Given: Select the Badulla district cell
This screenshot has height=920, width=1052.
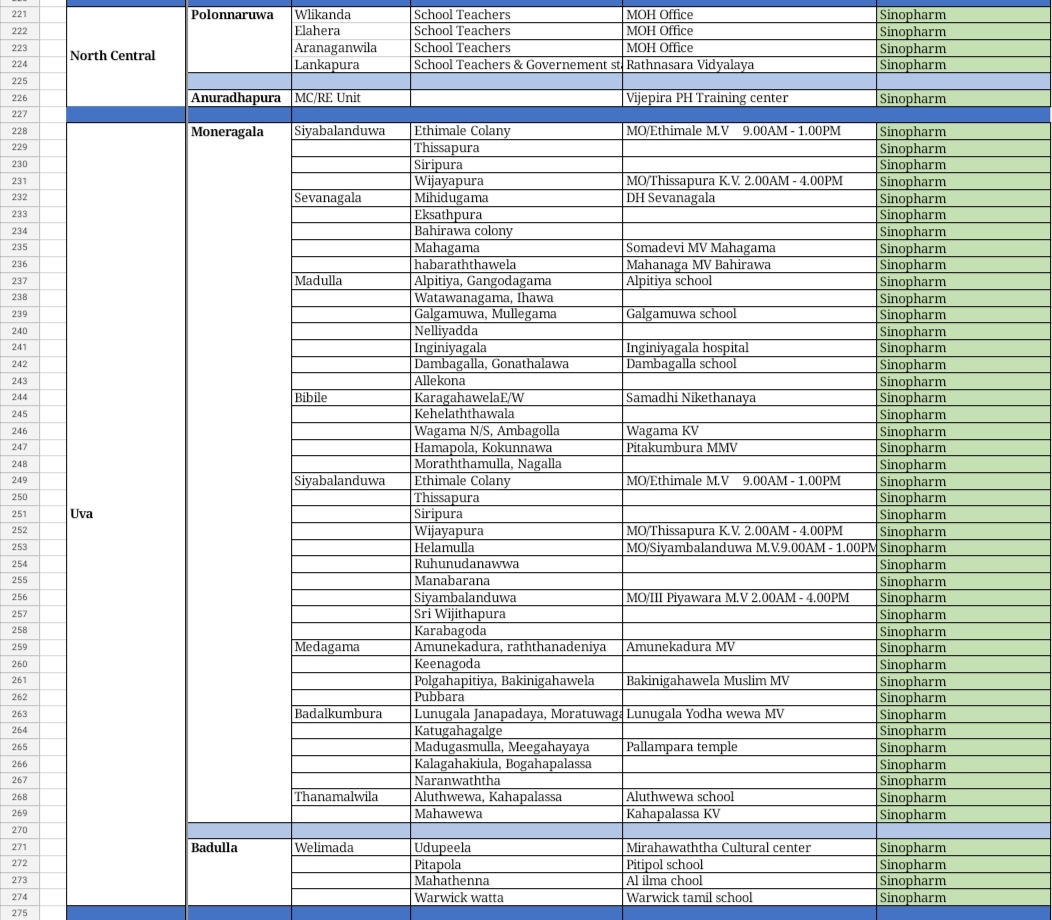Looking at the screenshot, I should (x=239, y=872).
